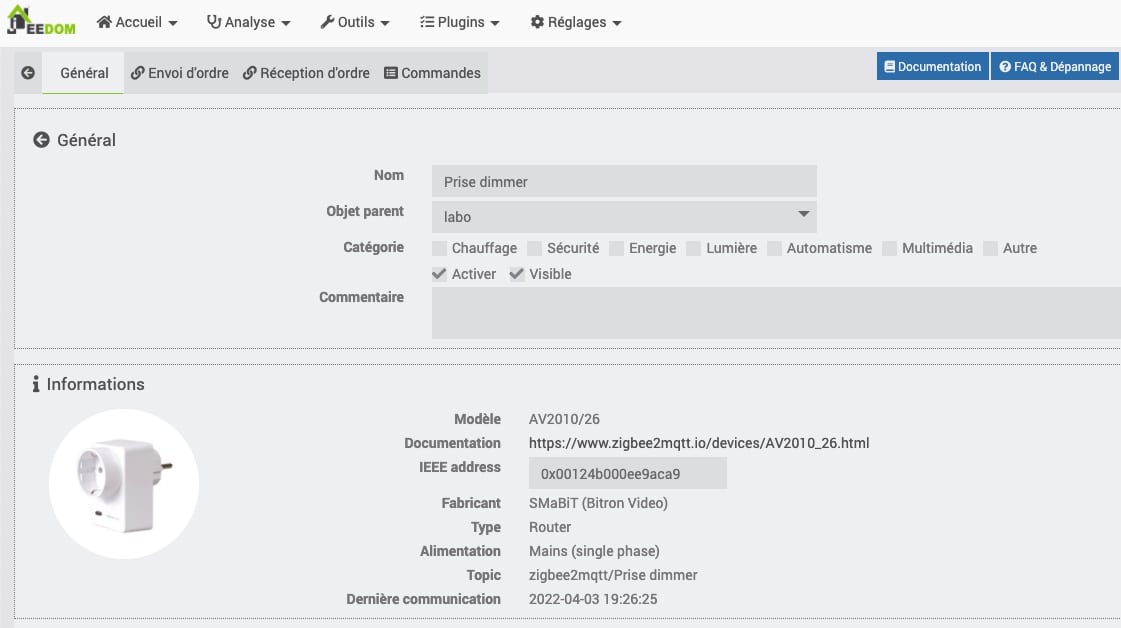This screenshot has width=1121, height=628.
Task: Click the Topic value zigbee2mqtt/Prise dimmer
Action: coord(613,575)
